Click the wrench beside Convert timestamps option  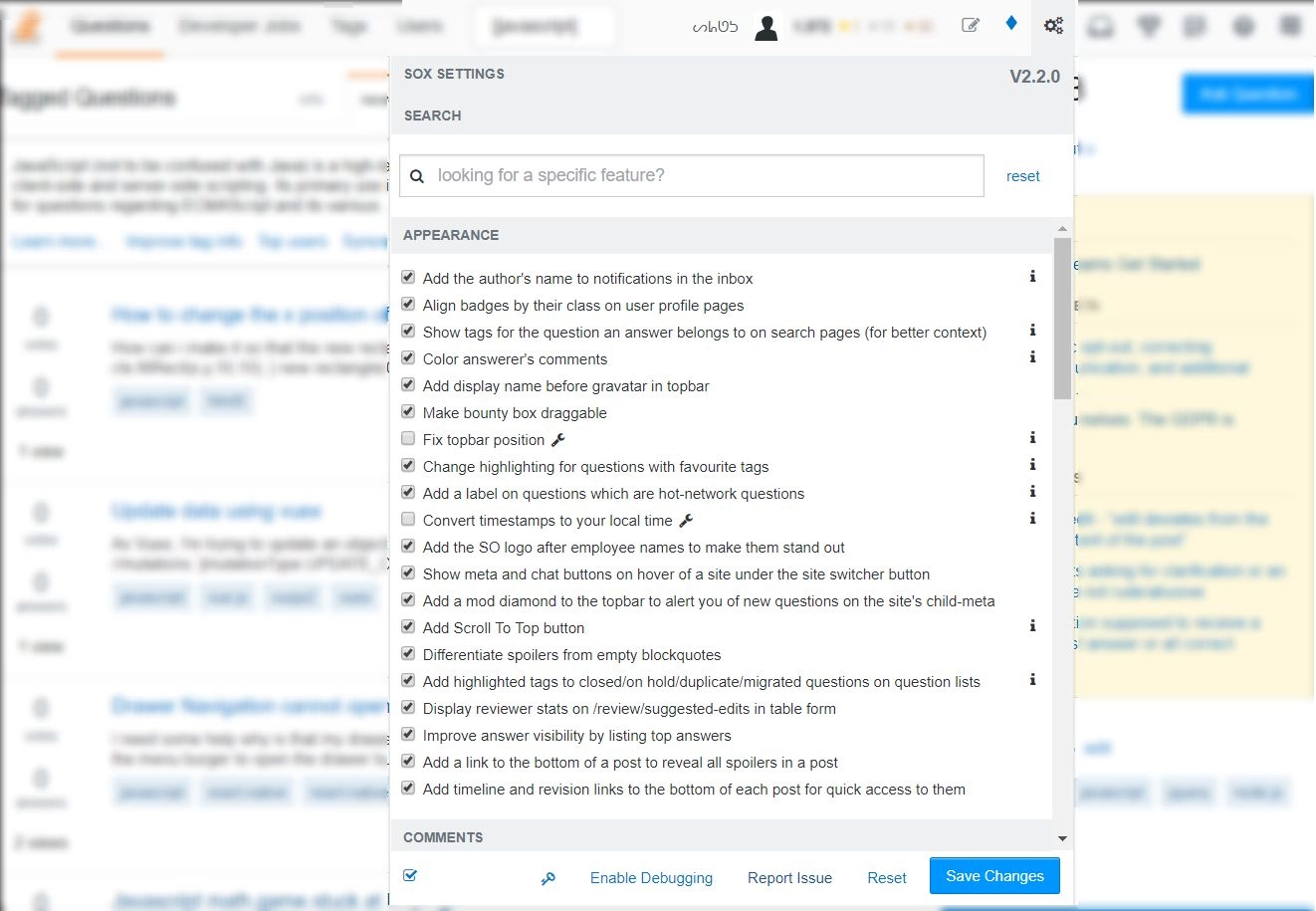(x=685, y=518)
